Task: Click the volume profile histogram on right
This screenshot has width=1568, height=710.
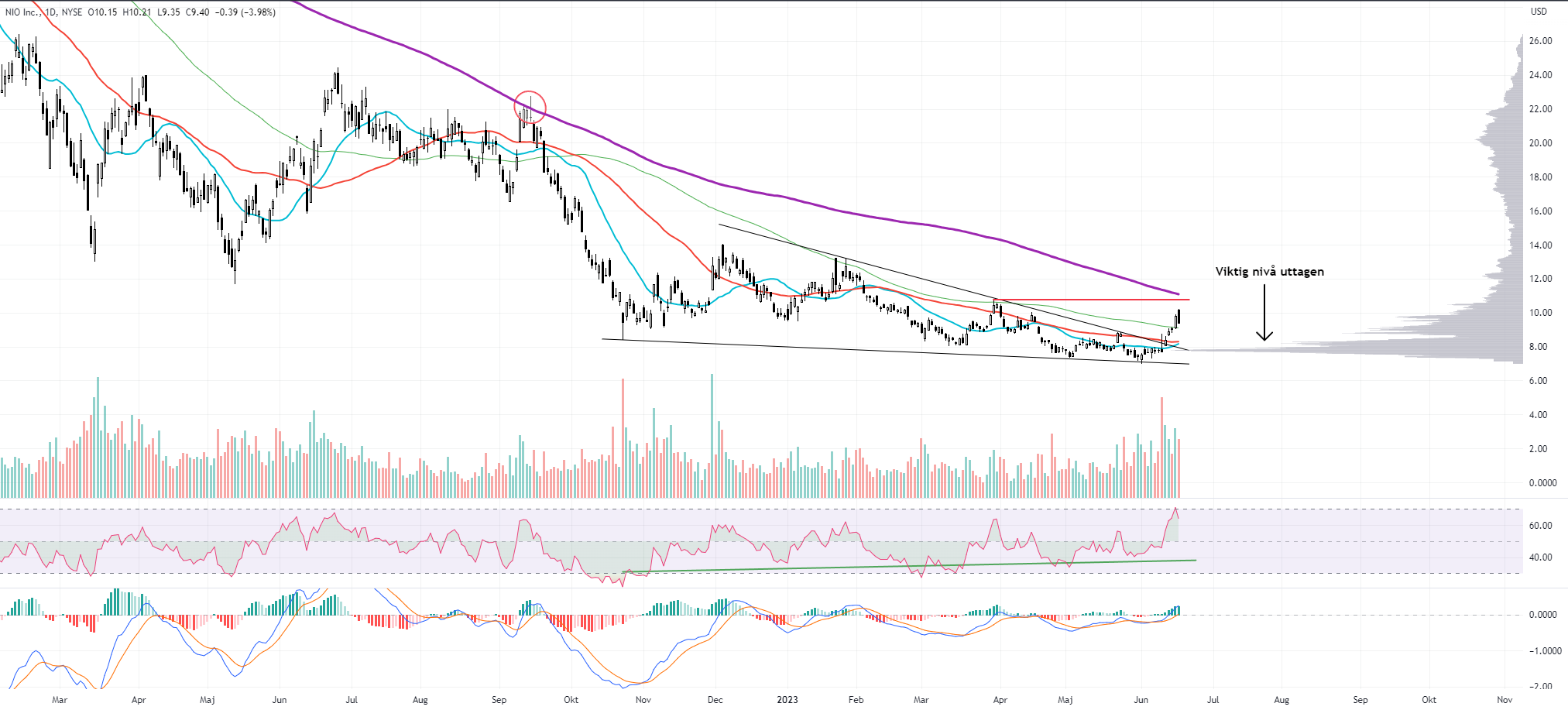Action: [x=1471, y=325]
